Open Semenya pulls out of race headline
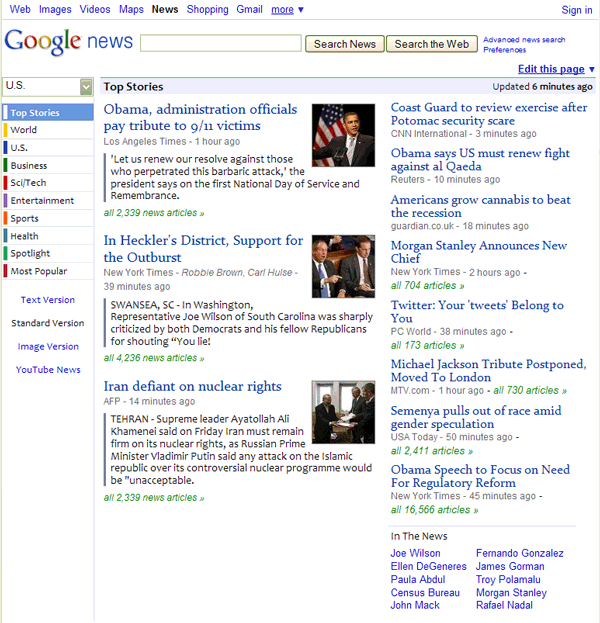 pos(476,417)
